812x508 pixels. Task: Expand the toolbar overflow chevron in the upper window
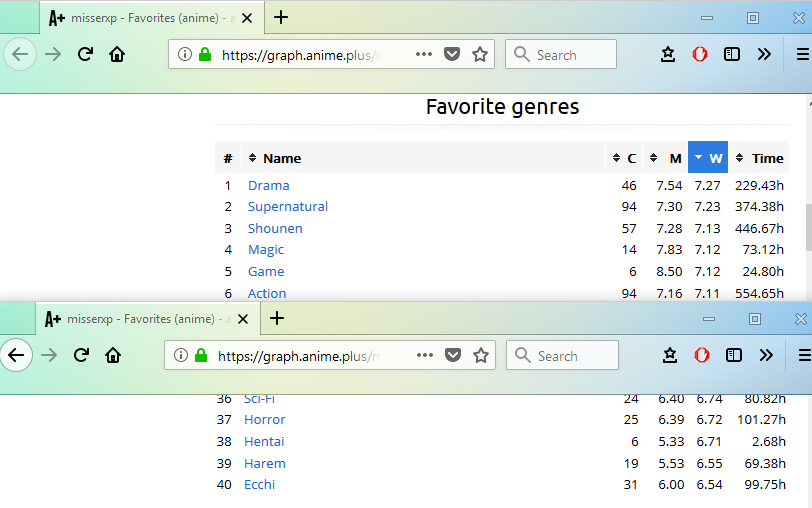[764, 55]
